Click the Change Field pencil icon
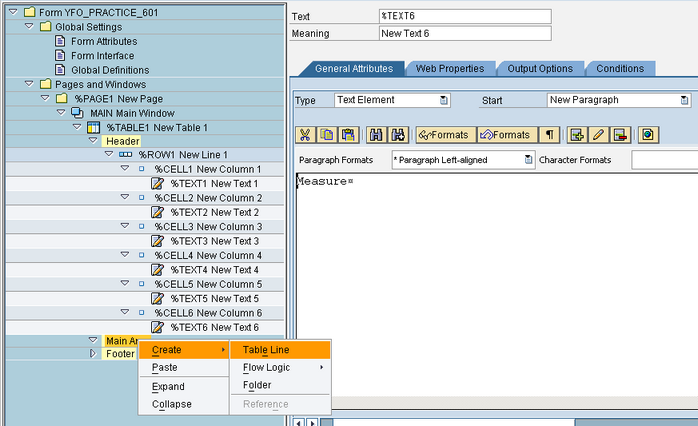This screenshot has width=698, height=426. tap(598, 134)
